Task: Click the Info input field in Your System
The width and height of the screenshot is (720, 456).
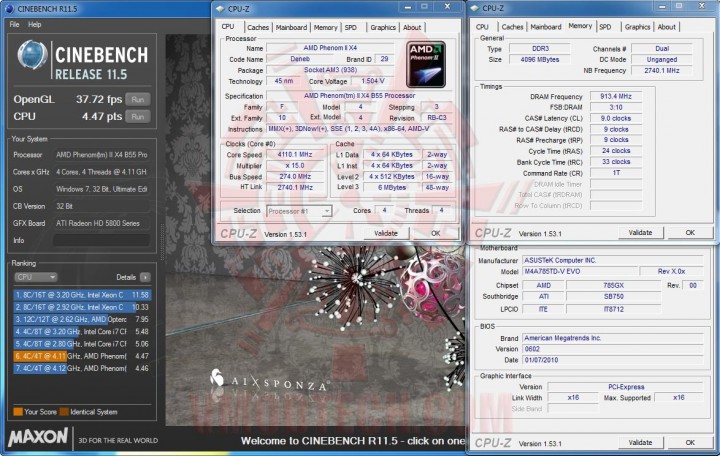Action: (x=101, y=240)
